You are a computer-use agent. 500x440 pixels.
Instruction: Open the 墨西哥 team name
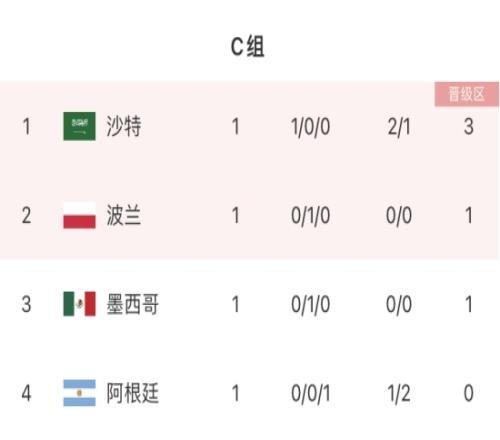[x=132, y=304]
